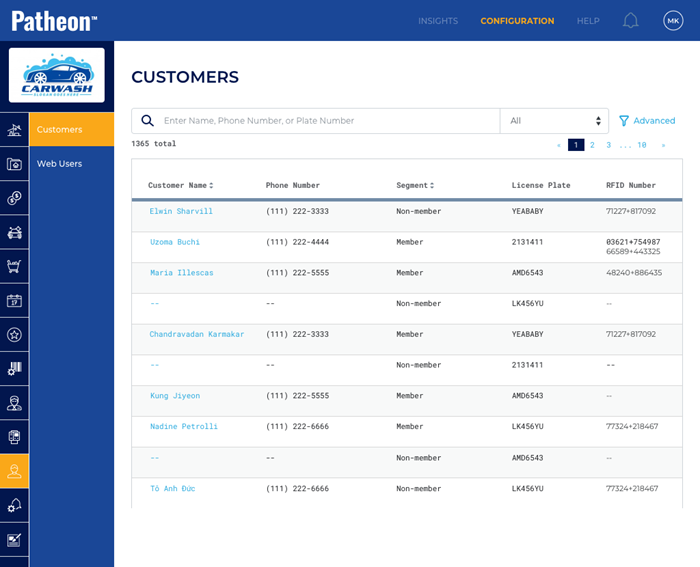Open the barcode icon in sidebar
Viewport: 700px width, 567px height.
pos(14,368)
